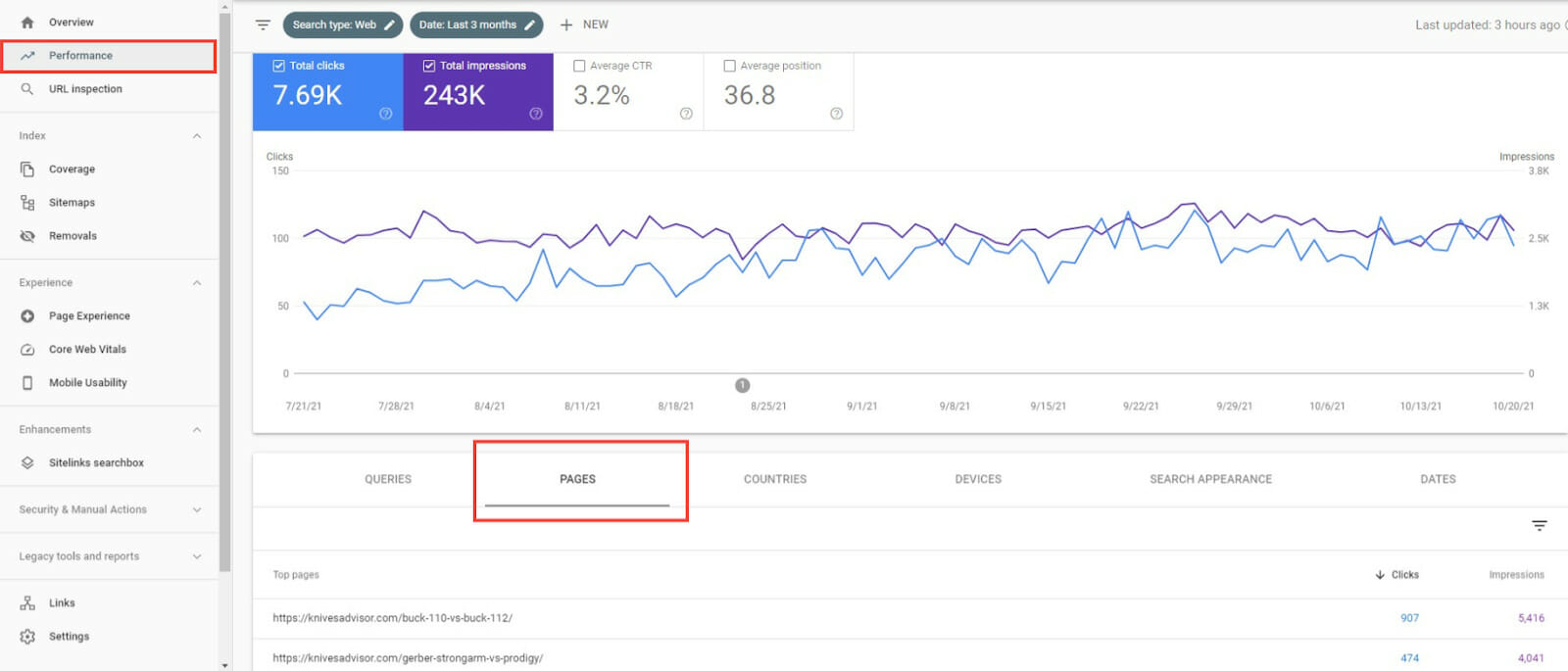Click the Coverage icon in sidebar
Screen dimensions: 1568x671
click(27, 169)
